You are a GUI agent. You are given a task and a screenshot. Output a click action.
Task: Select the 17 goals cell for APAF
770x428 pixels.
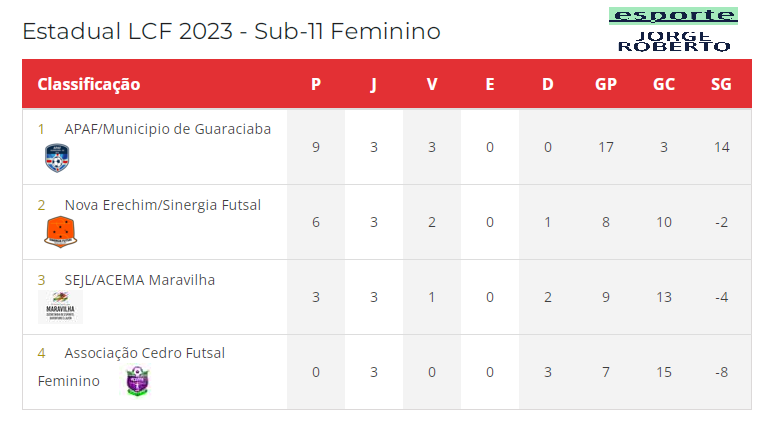(x=605, y=147)
